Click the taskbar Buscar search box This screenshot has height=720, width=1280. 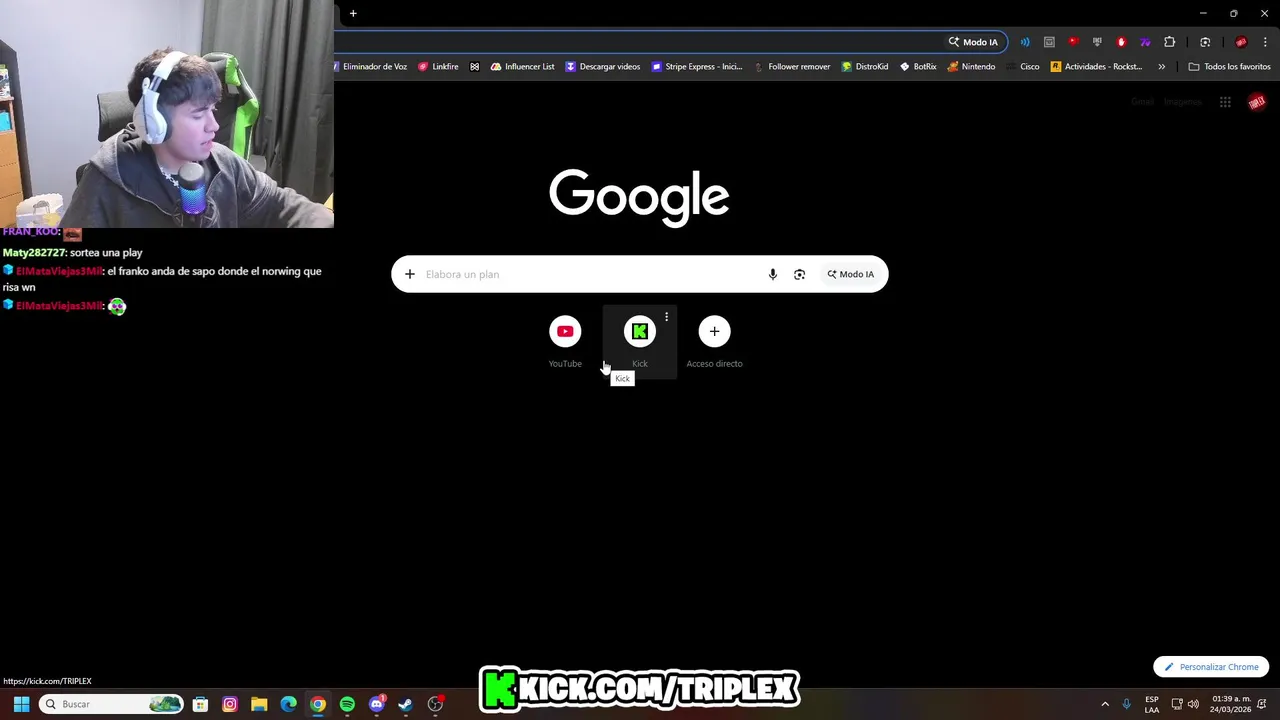click(112, 704)
